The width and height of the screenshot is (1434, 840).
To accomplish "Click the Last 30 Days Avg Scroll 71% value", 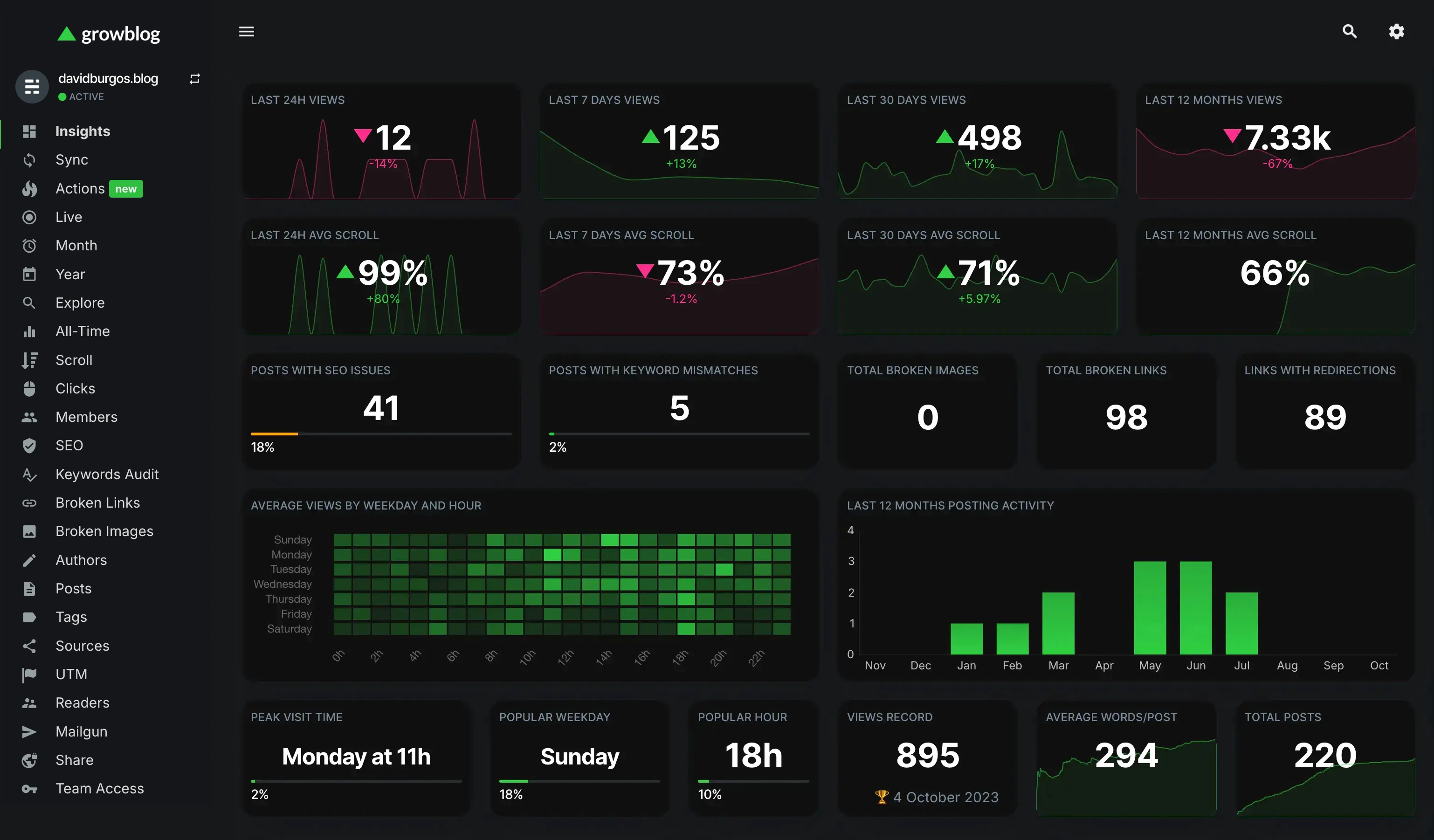I will tap(988, 273).
